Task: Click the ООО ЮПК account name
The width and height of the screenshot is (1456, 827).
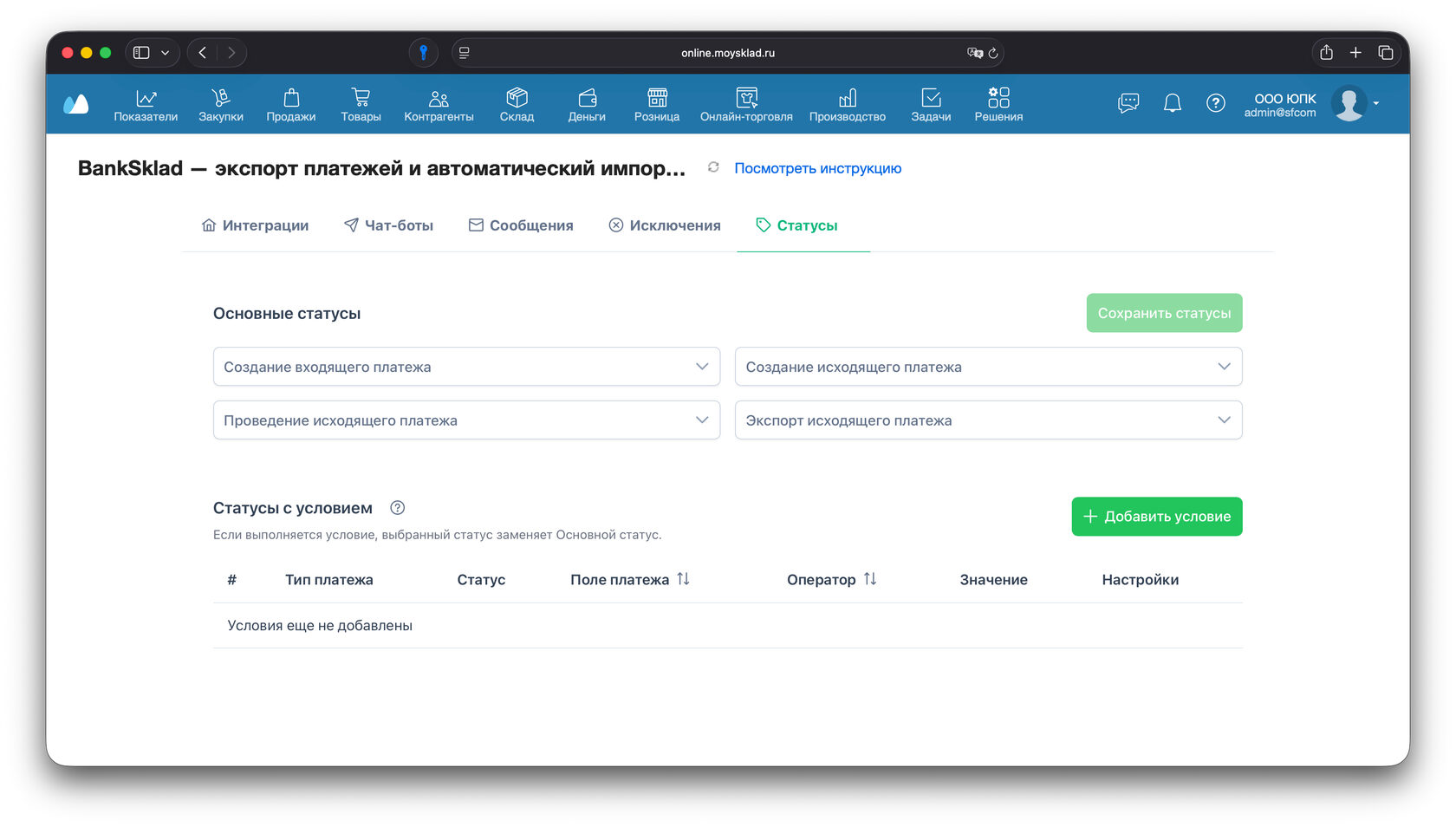Action: pos(1285,99)
